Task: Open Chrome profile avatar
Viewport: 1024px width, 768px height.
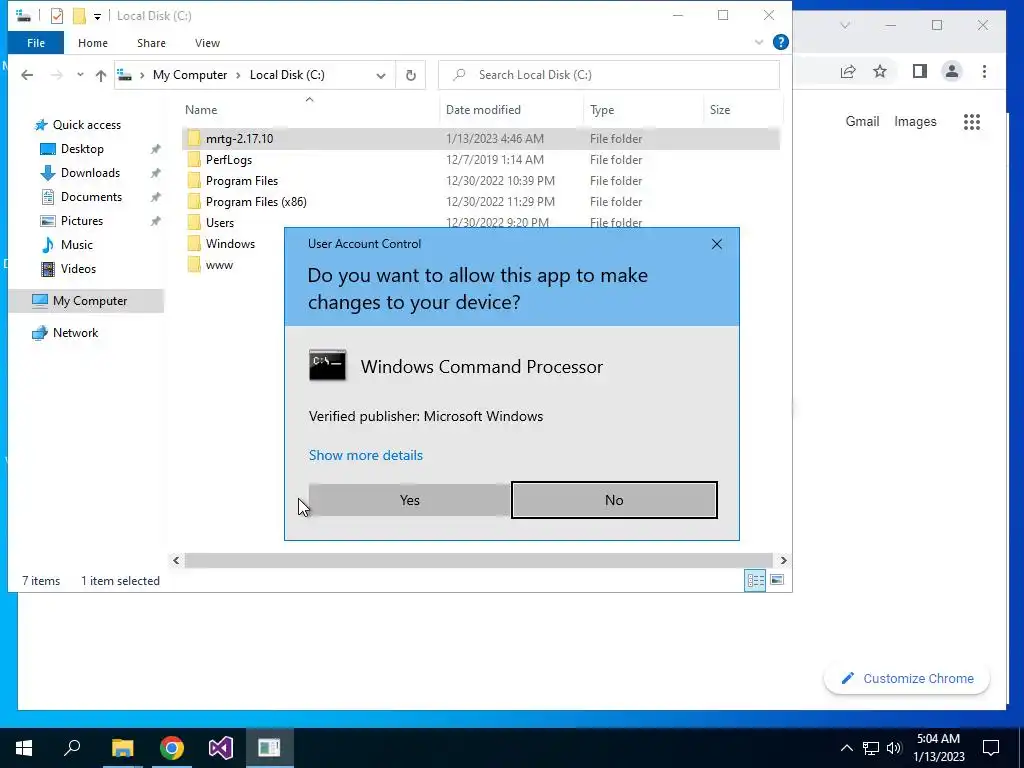Action: (x=952, y=71)
